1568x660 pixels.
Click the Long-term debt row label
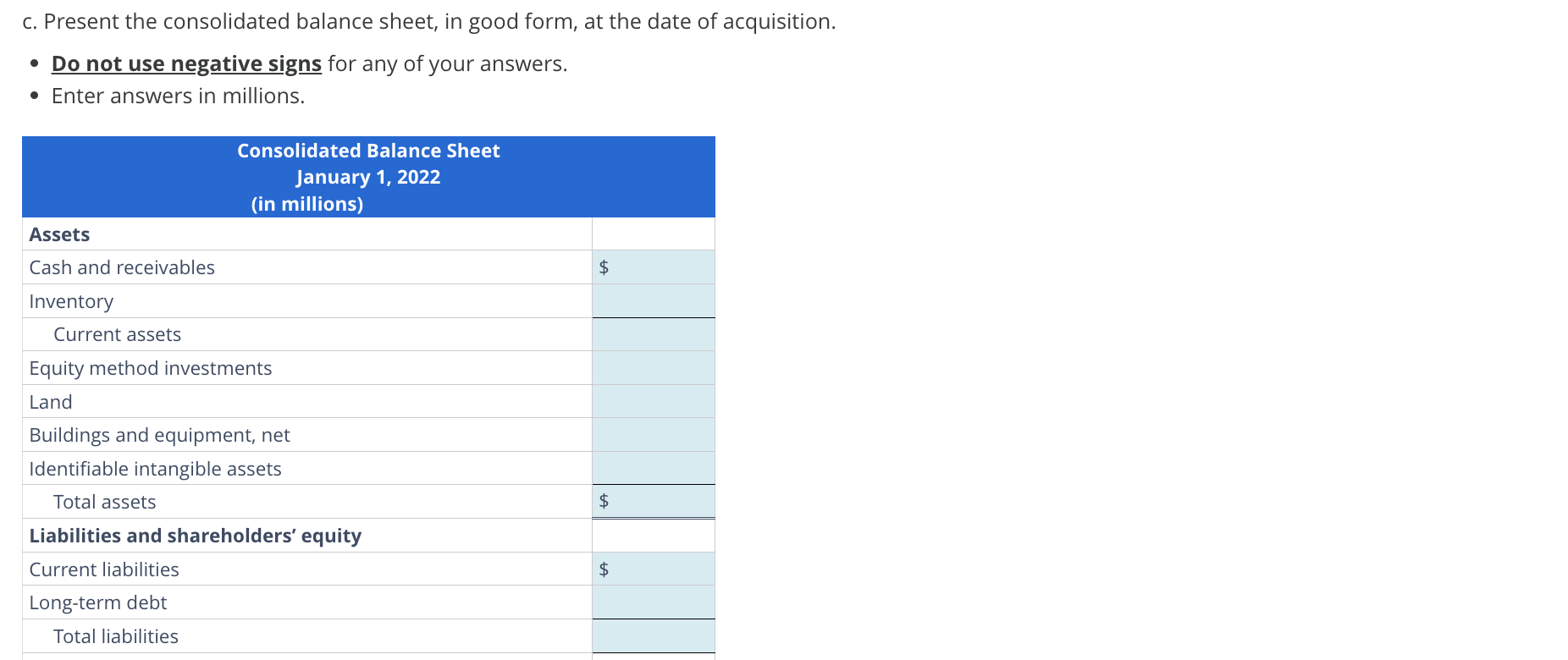pos(98,602)
